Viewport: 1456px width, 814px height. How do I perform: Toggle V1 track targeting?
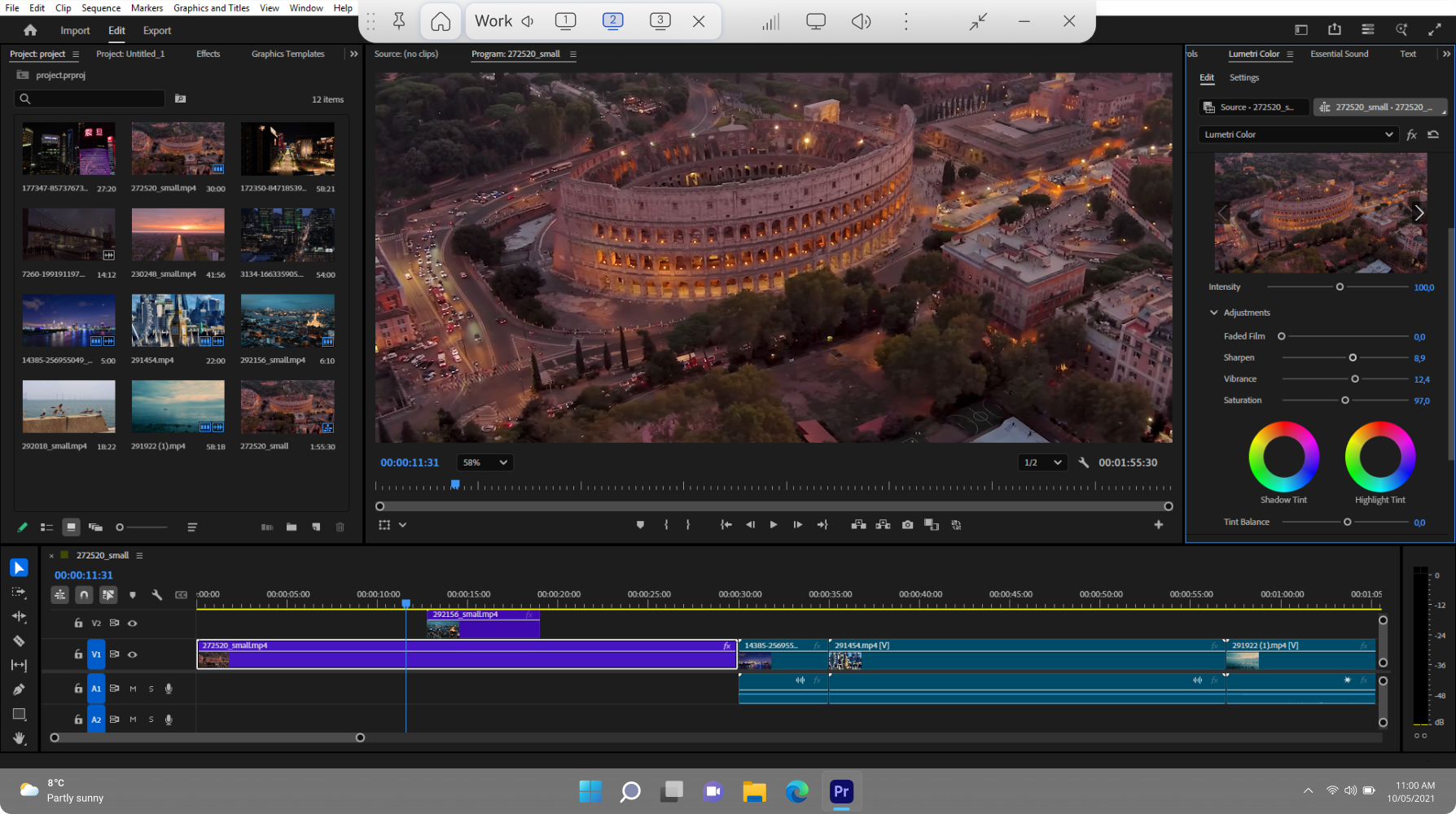pos(96,654)
